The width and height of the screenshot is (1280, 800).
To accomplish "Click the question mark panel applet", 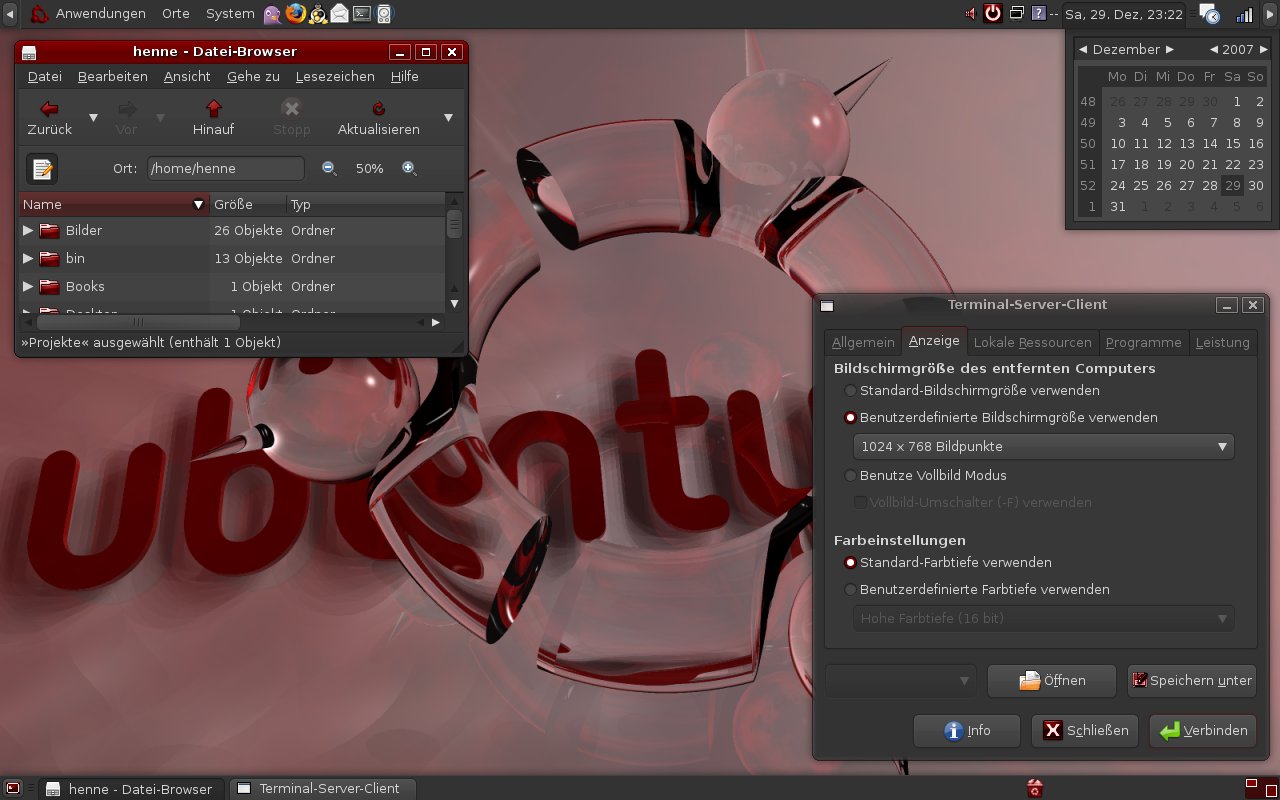I will coord(1039,14).
